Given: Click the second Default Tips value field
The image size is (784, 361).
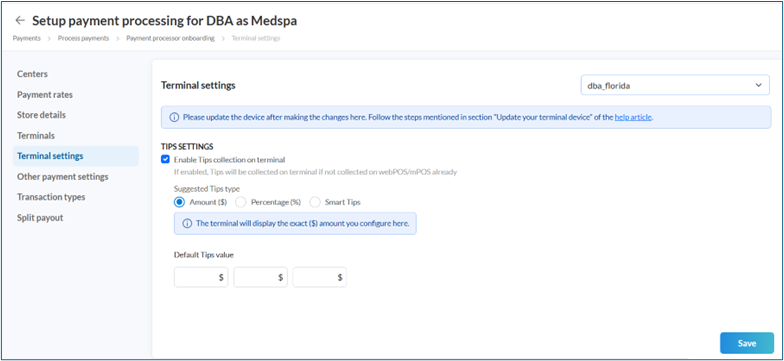Looking at the screenshot, I should [260, 277].
